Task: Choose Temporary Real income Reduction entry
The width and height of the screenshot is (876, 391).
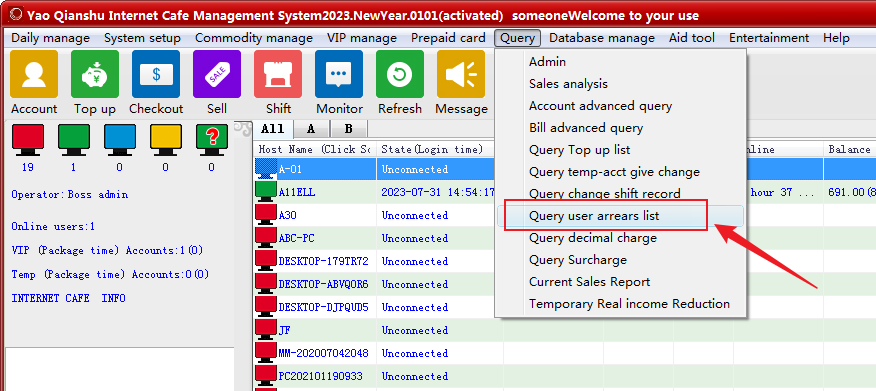Action: pyautogui.click(x=620, y=304)
